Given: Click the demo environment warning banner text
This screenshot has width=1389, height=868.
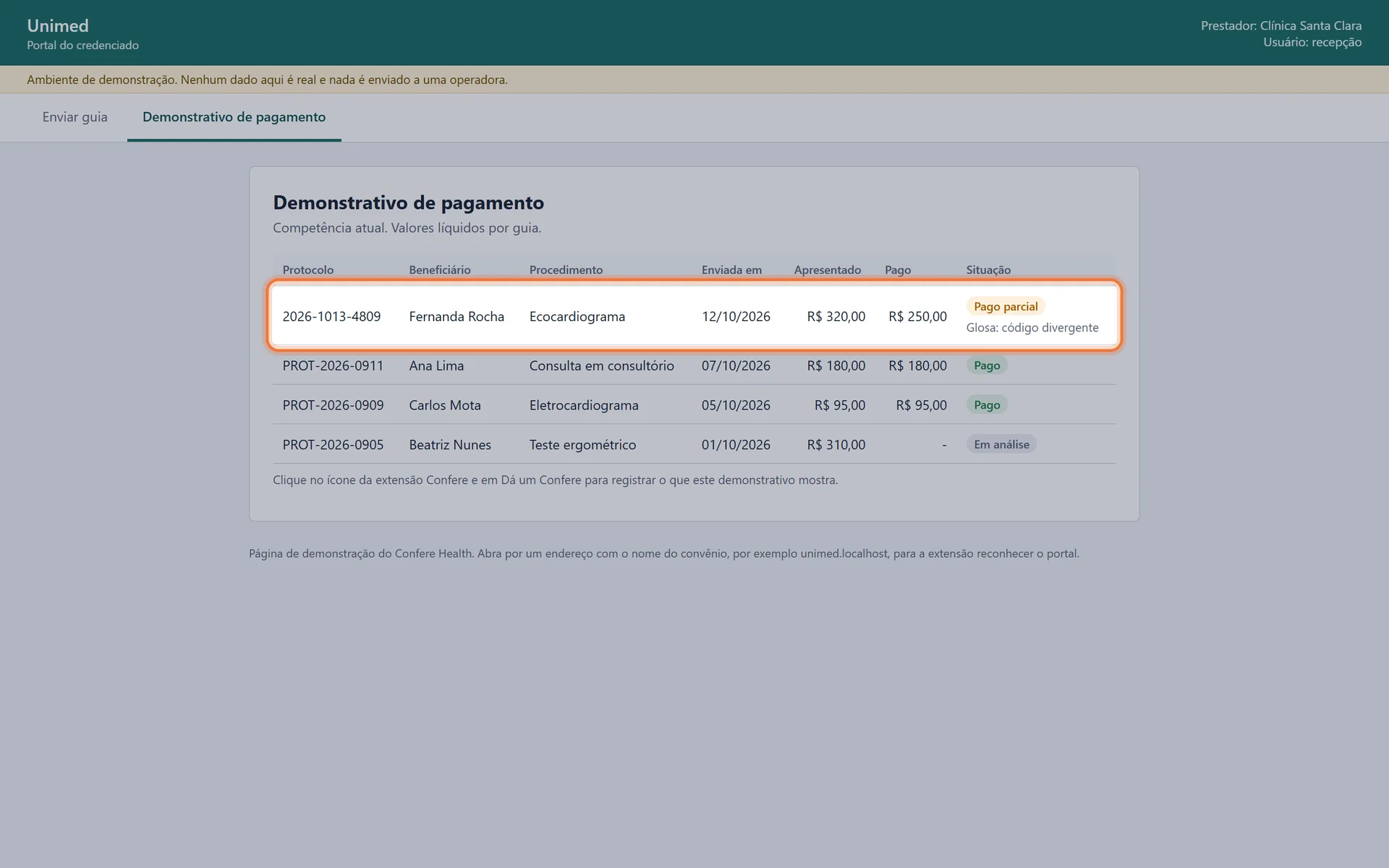Looking at the screenshot, I should [267, 80].
